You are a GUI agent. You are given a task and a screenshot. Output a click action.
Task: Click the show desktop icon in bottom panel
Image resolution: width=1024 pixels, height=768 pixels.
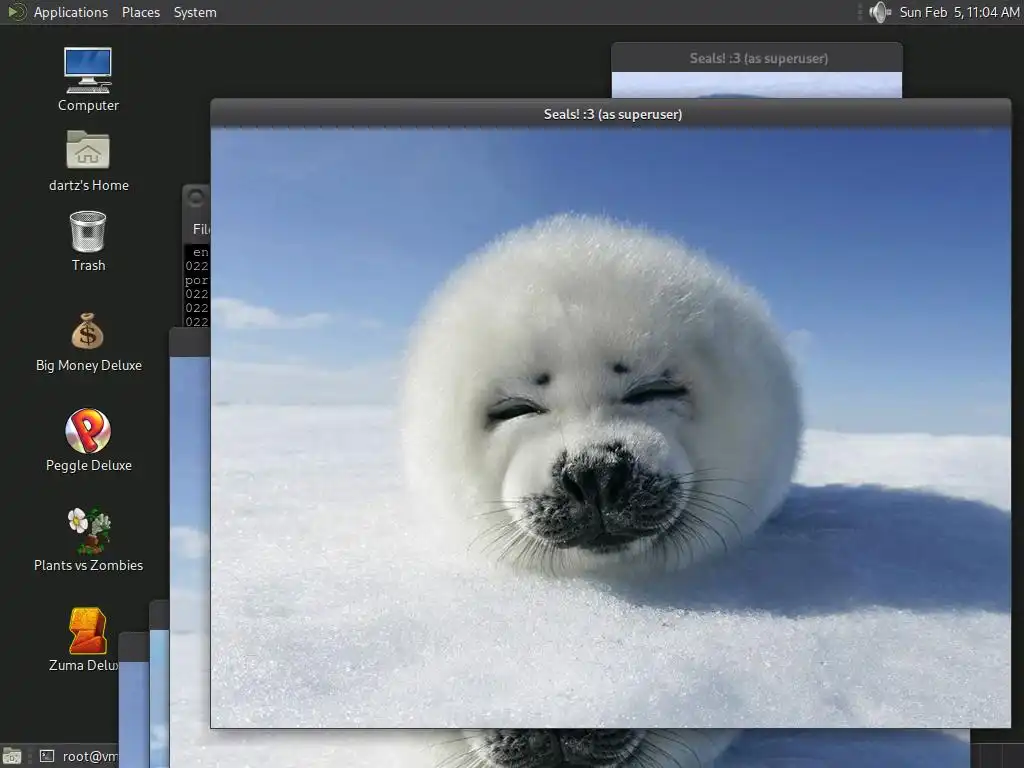[12, 756]
